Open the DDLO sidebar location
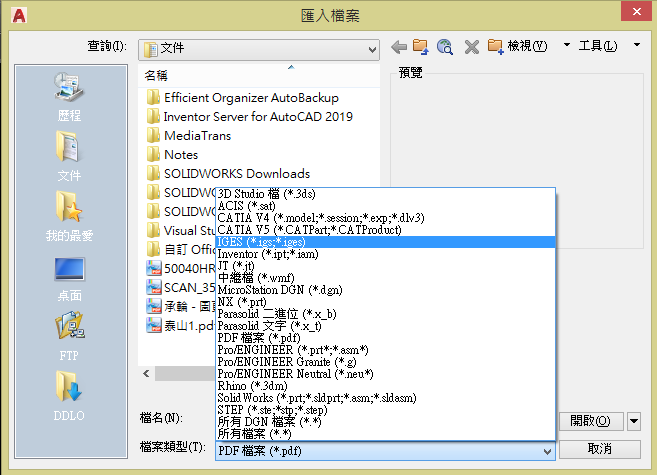 point(69,396)
